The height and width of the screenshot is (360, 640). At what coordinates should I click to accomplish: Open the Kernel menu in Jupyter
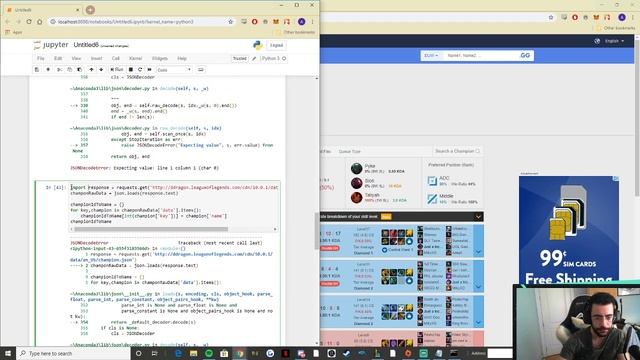[136, 58]
